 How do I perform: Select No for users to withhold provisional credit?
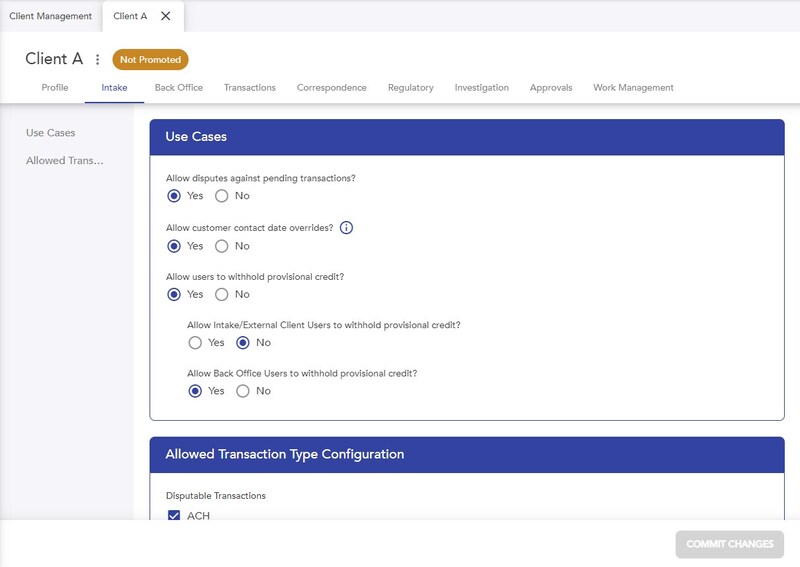coord(221,294)
